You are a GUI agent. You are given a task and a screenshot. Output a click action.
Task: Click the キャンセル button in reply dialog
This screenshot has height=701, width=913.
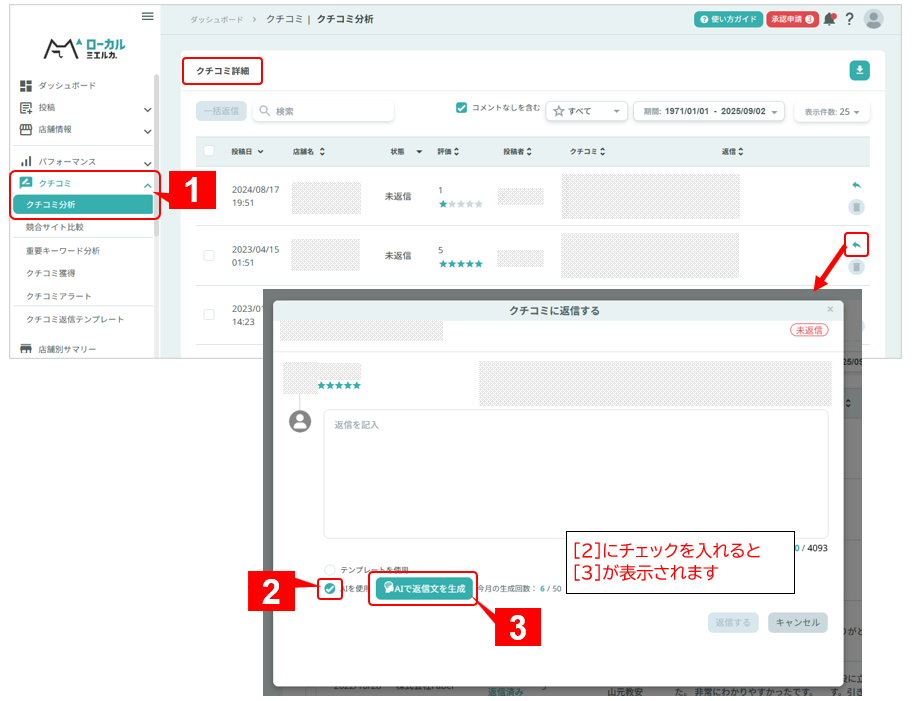797,622
